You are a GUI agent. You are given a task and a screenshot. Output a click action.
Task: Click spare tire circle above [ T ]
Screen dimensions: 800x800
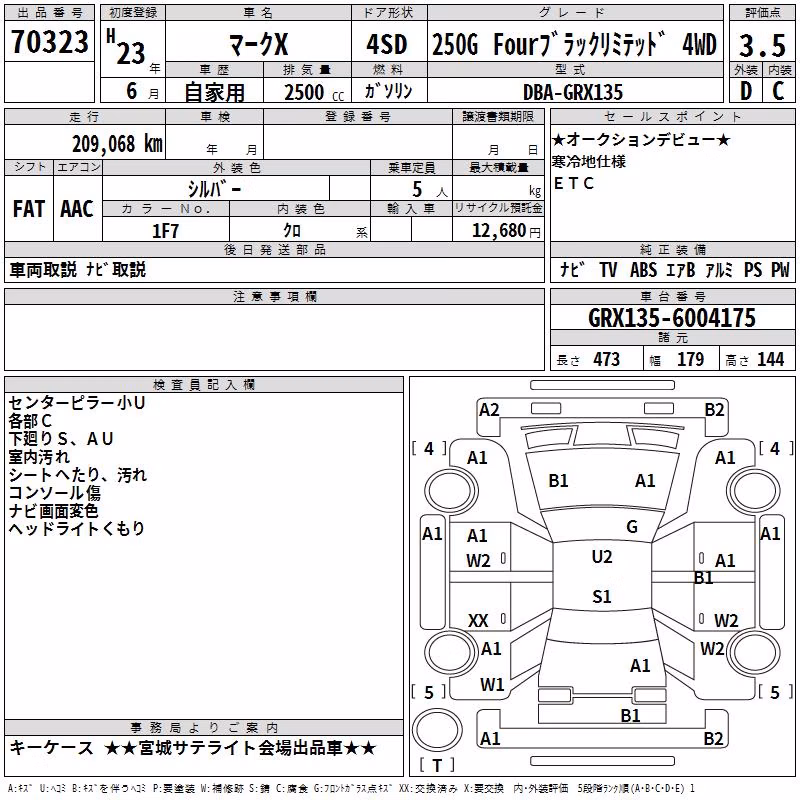(437, 729)
